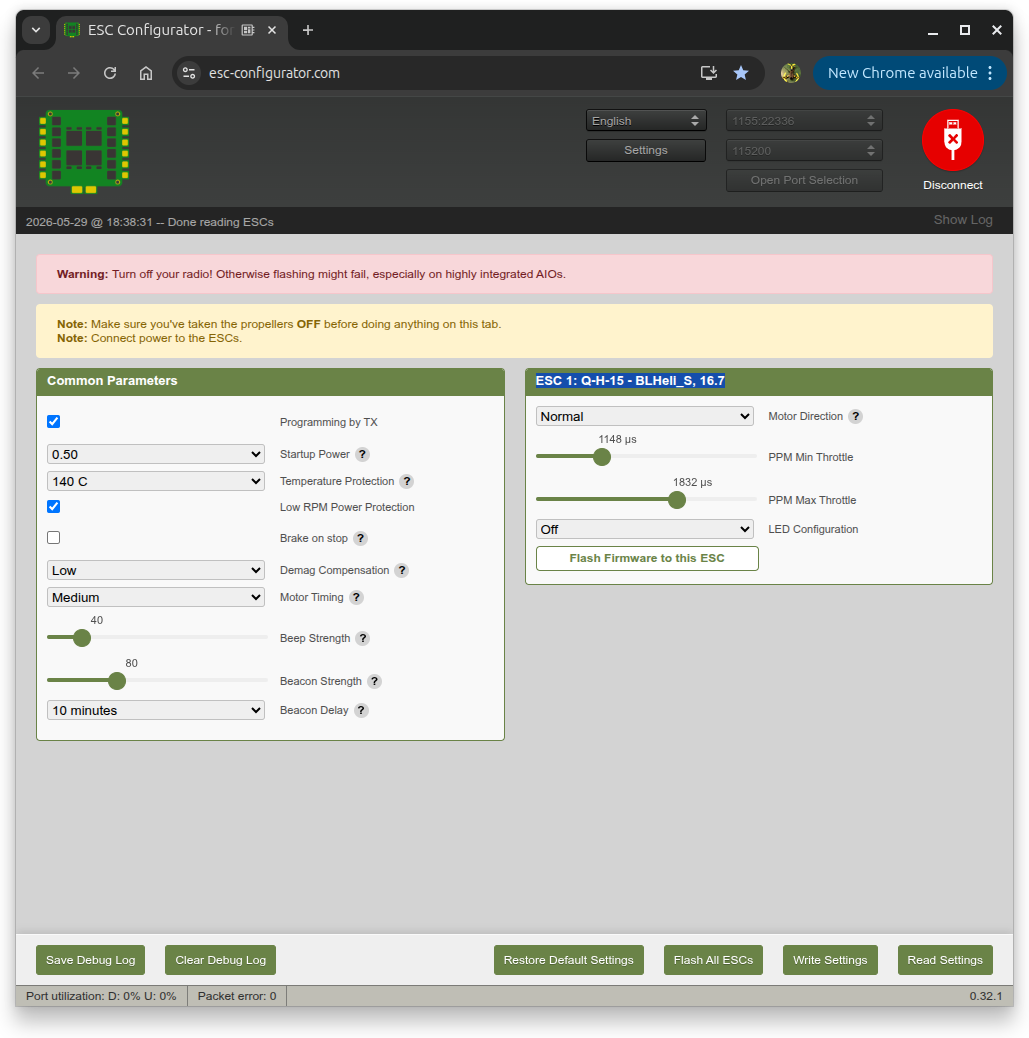Click the browser forward arrow
1029x1038 pixels.
click(74, 73)
